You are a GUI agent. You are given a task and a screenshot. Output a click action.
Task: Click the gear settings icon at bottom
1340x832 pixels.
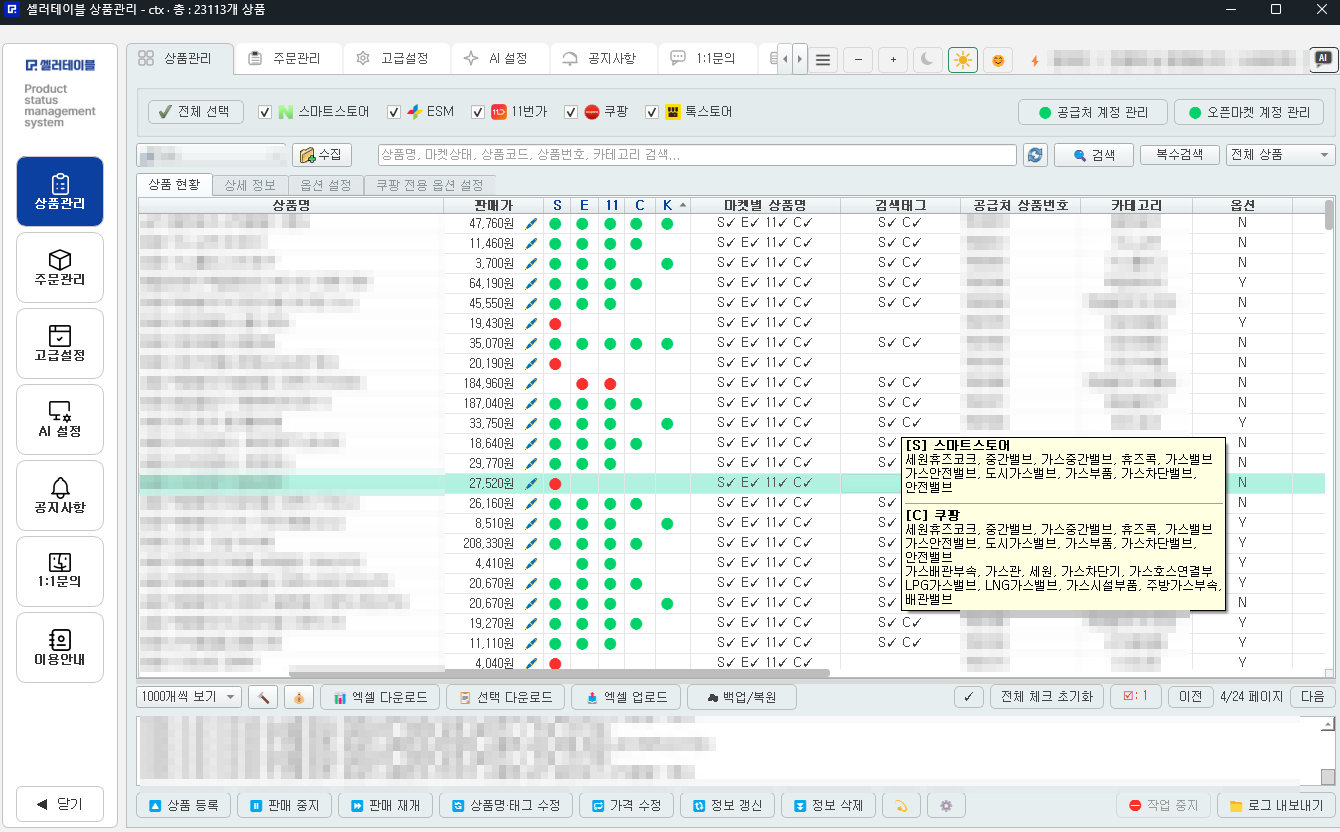pos(946,805)
